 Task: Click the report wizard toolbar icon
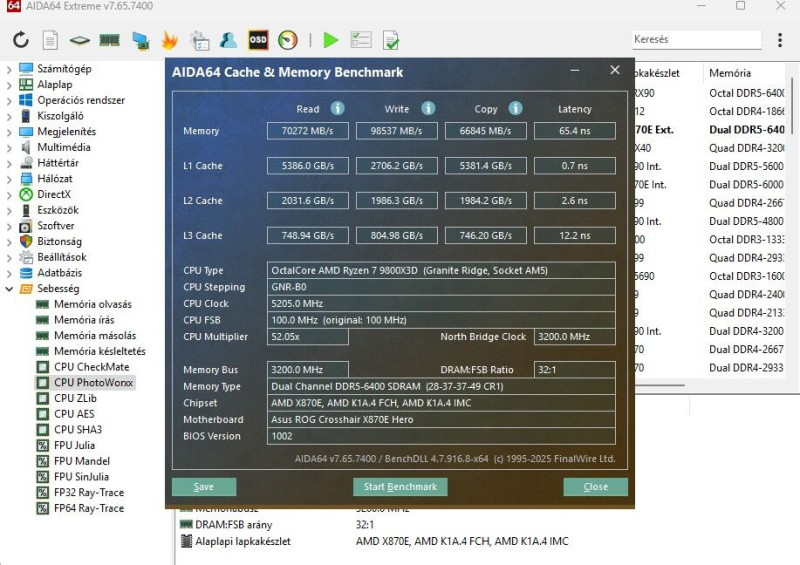(x=199, y=40)
